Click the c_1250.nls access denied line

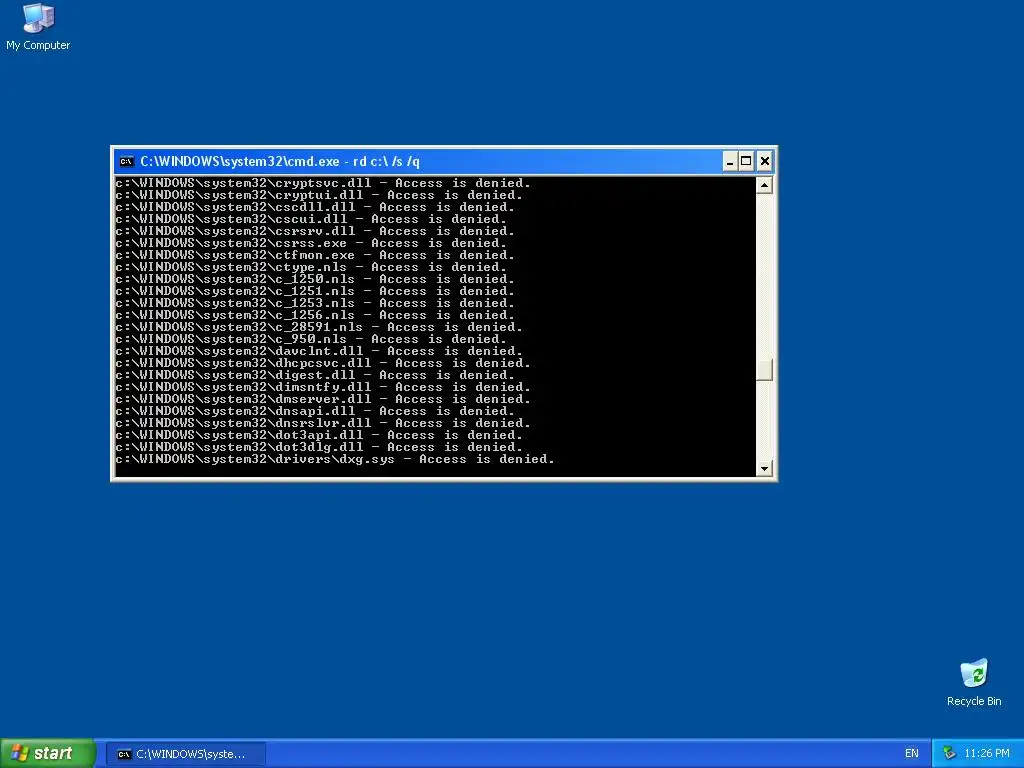[315, 280]
